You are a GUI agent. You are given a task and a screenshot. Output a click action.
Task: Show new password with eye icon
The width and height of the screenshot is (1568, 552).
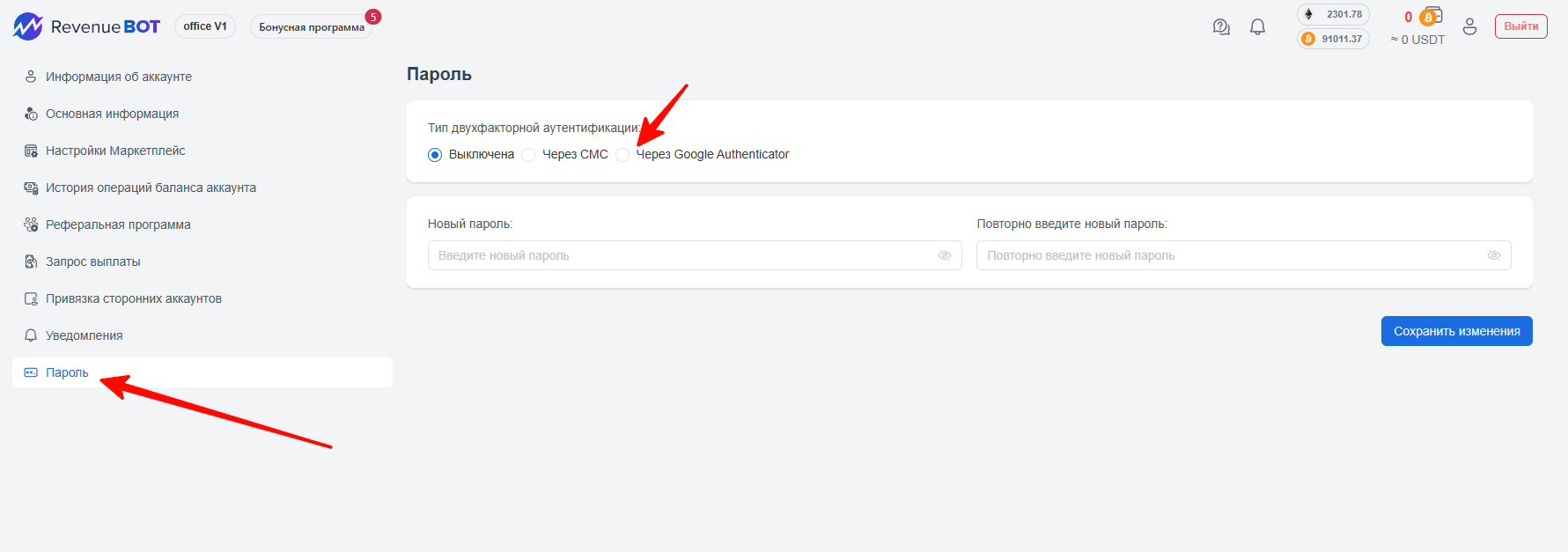(945, 255)
